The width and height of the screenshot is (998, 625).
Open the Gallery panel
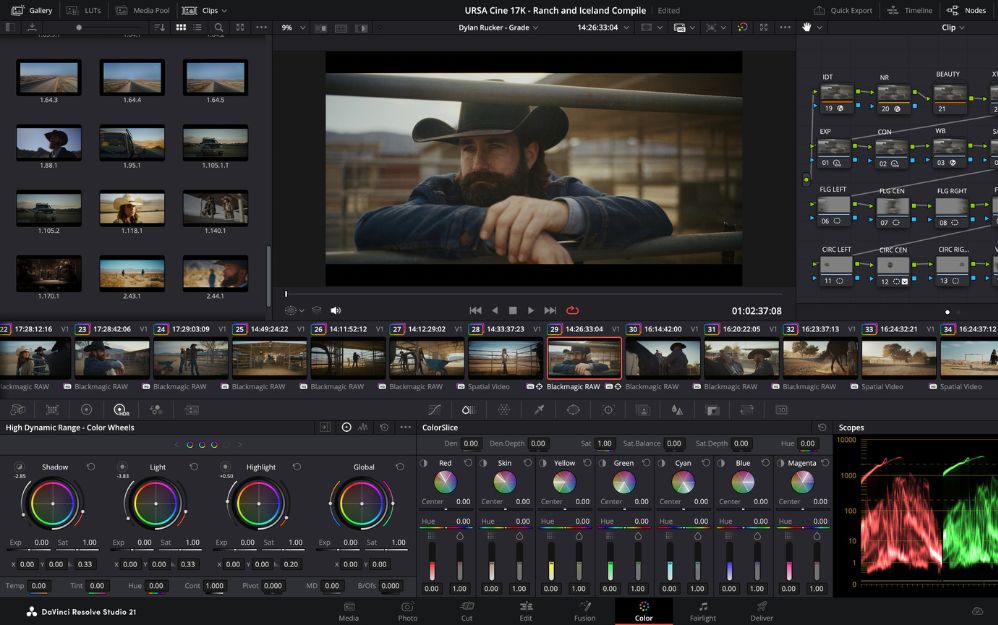tap(32, 10)
